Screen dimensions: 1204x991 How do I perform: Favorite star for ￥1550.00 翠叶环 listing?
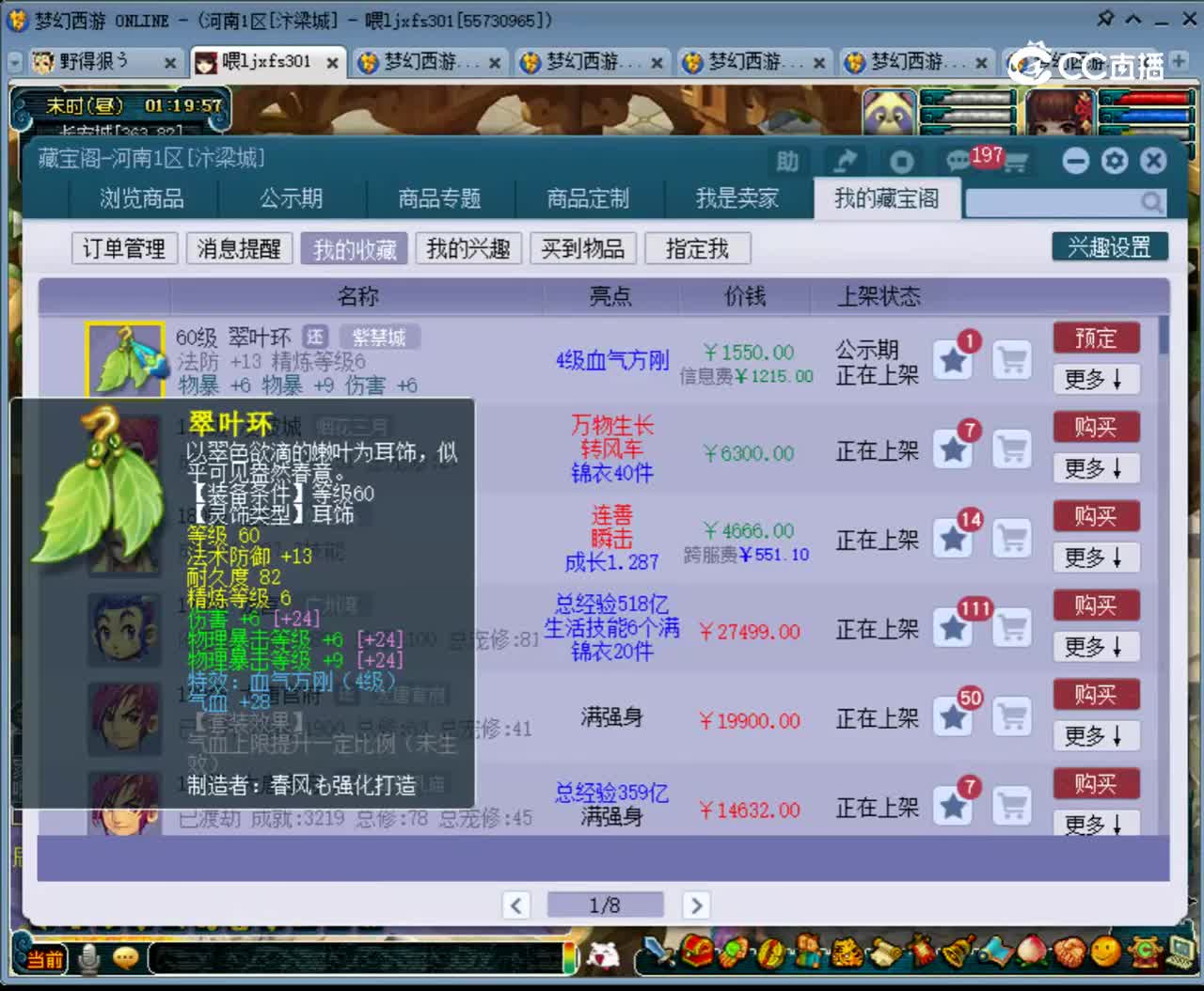click(x=953, y=360)
